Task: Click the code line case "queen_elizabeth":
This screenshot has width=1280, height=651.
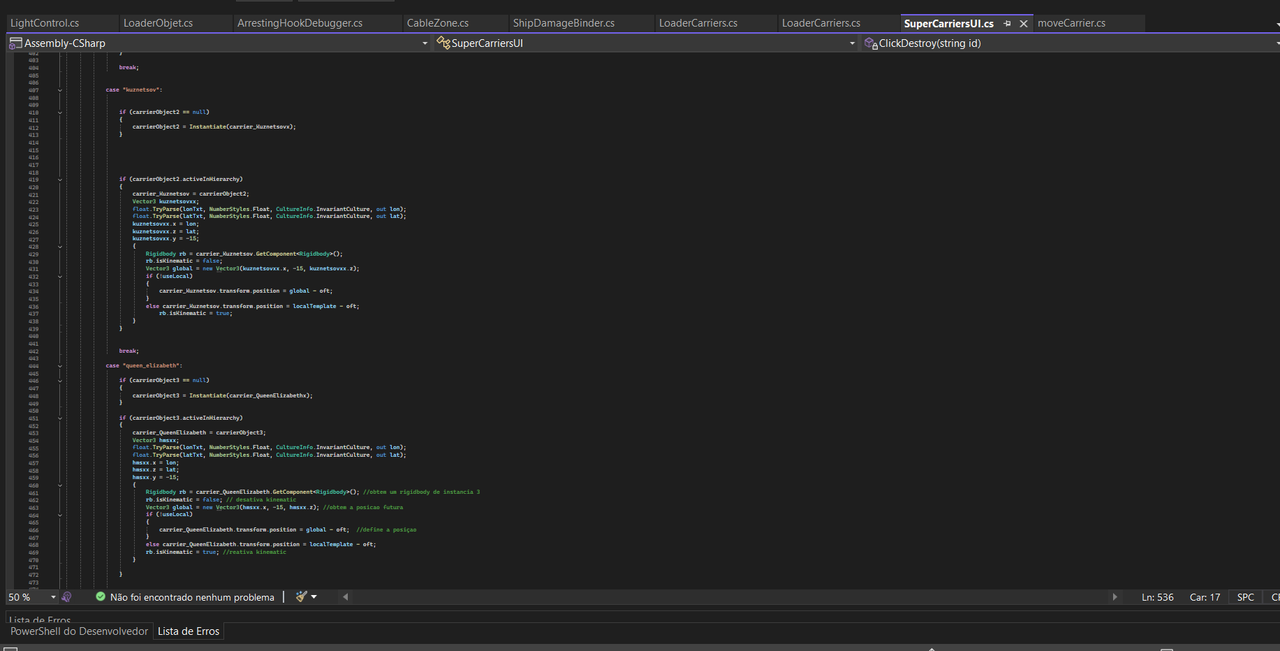Action: coord(144,366)
